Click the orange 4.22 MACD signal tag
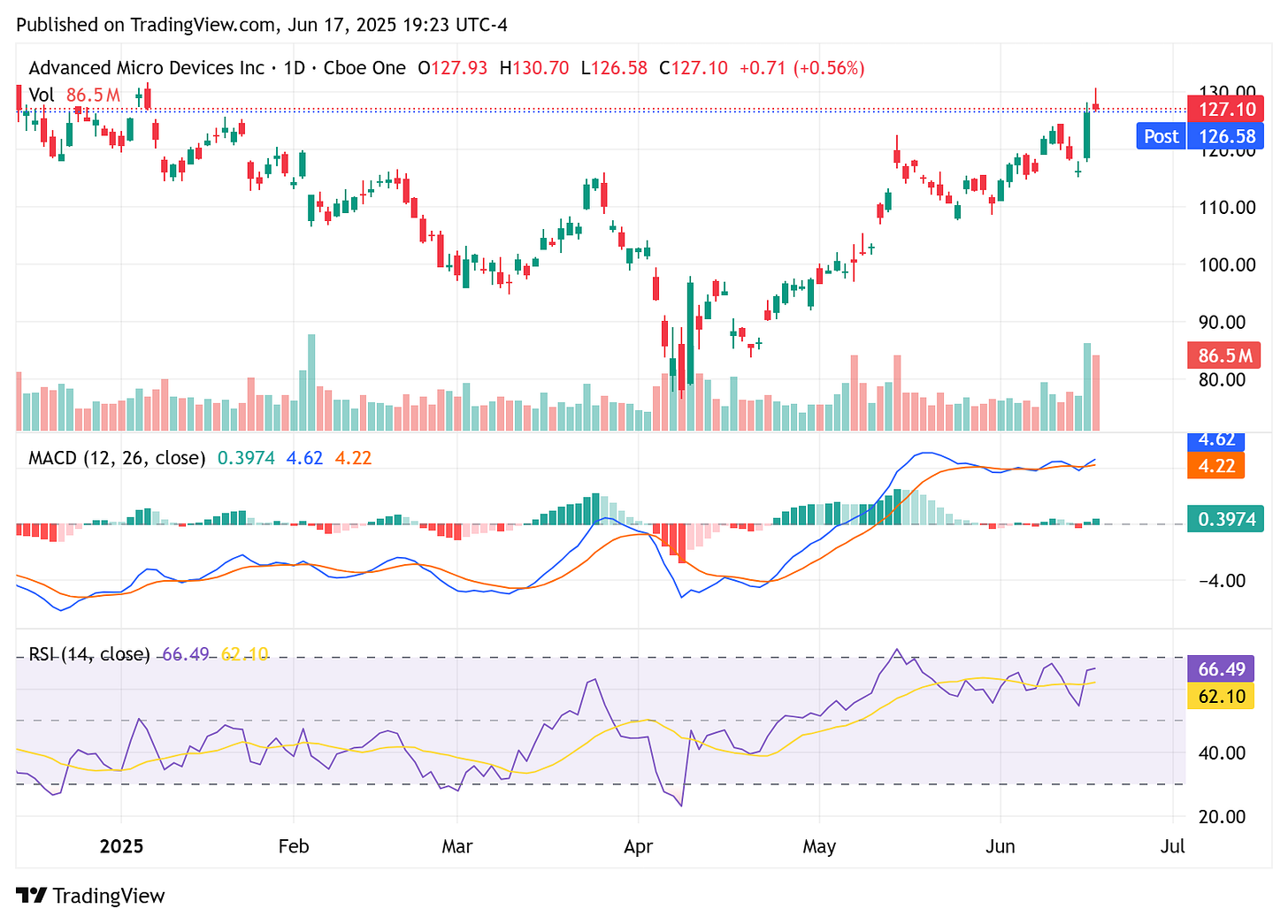Screen dimensions: 1288x924 (x=1215, y=466)
